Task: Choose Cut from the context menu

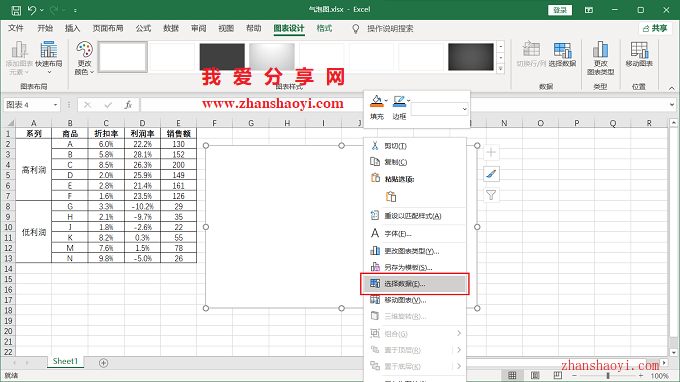Action: coord(415,146)
